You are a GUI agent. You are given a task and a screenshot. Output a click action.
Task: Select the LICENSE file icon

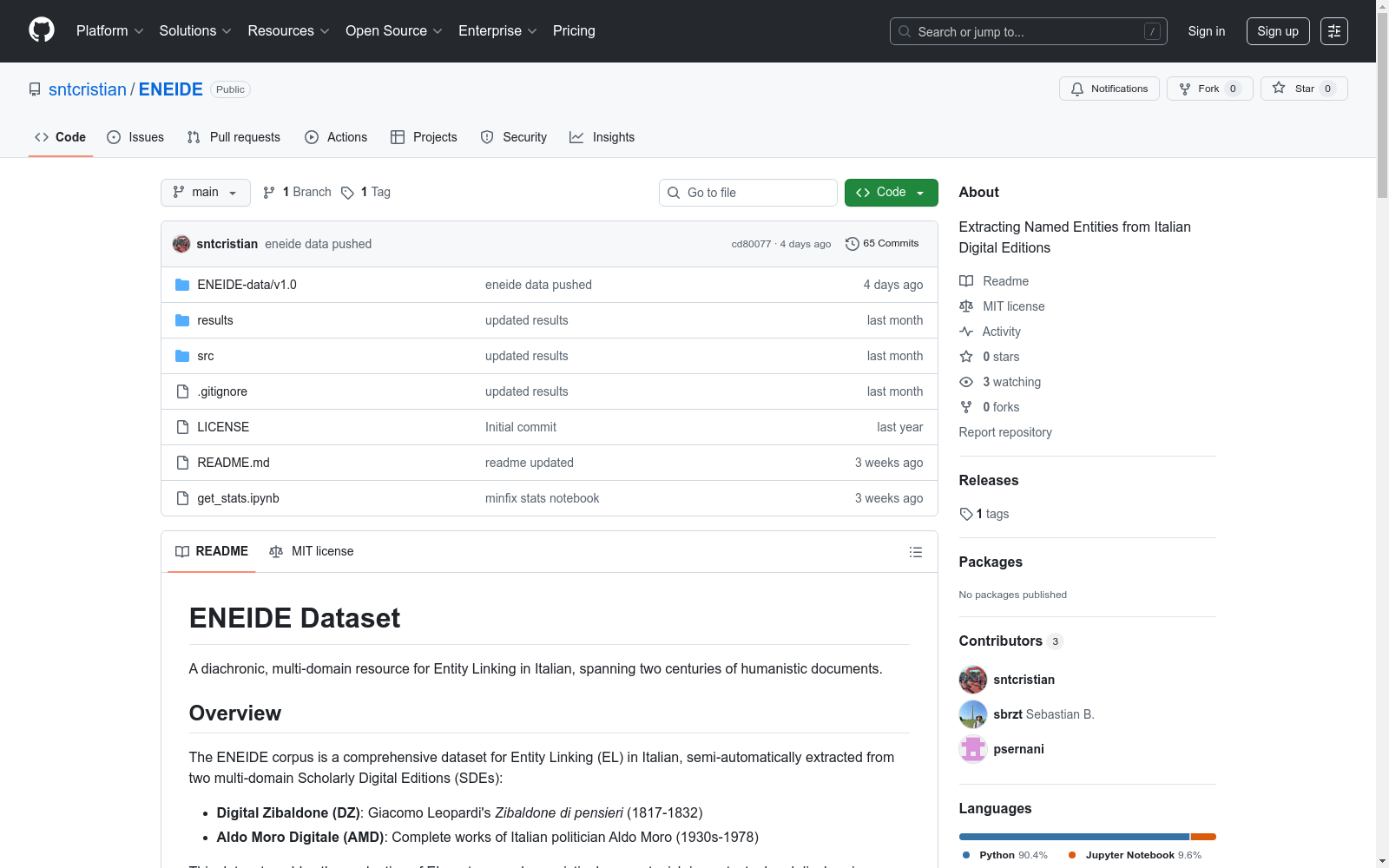coord(182,427)
